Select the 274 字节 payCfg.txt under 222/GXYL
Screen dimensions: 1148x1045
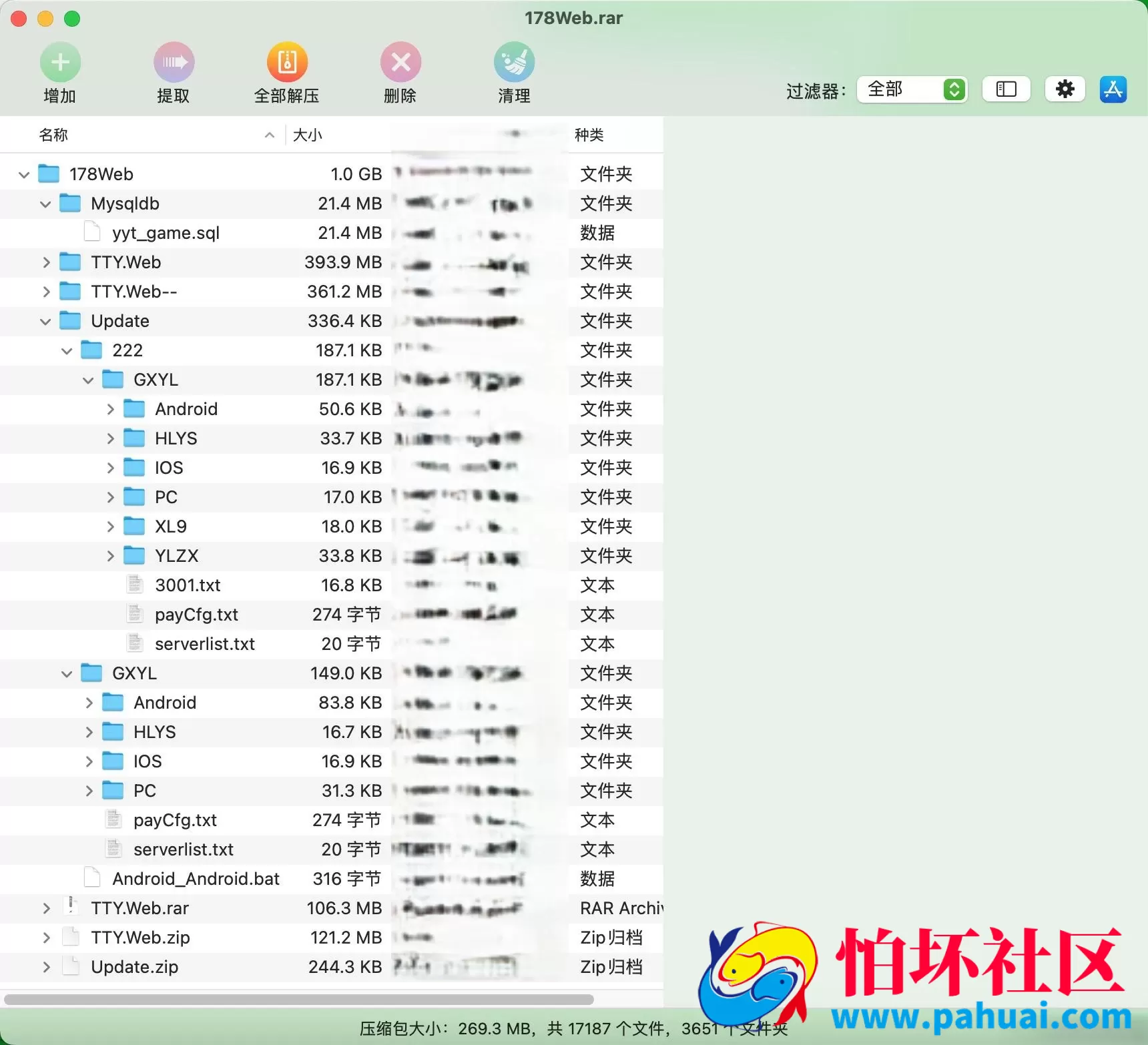[196, 615]
